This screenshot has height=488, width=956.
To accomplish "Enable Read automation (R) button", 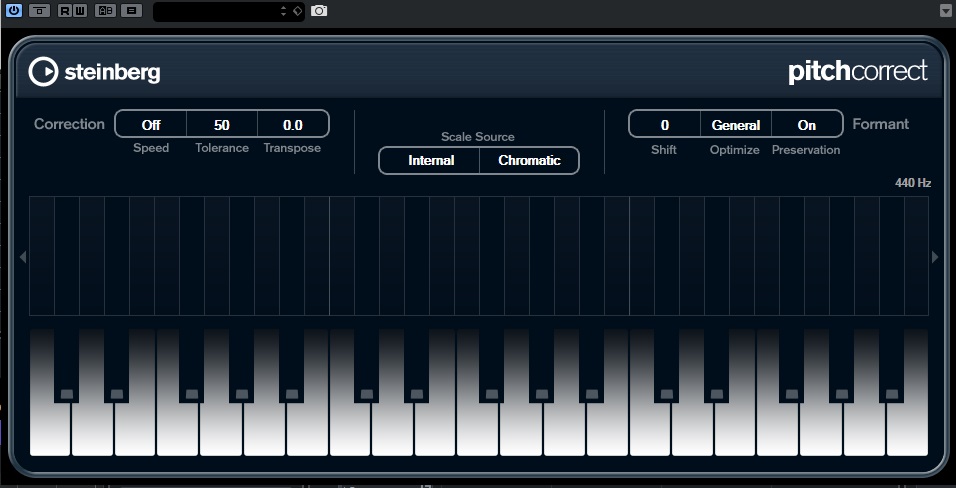I will tap(65, 10).
